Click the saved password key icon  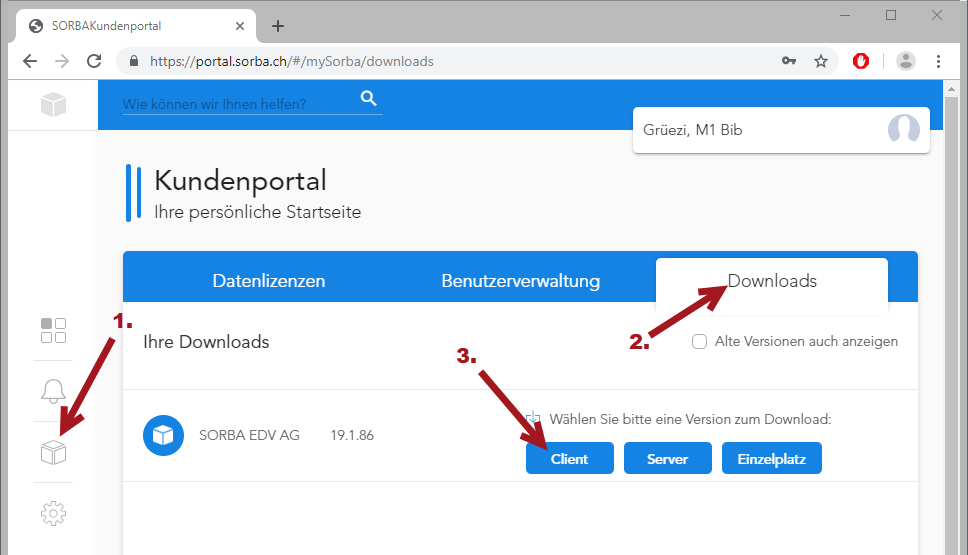789,61
